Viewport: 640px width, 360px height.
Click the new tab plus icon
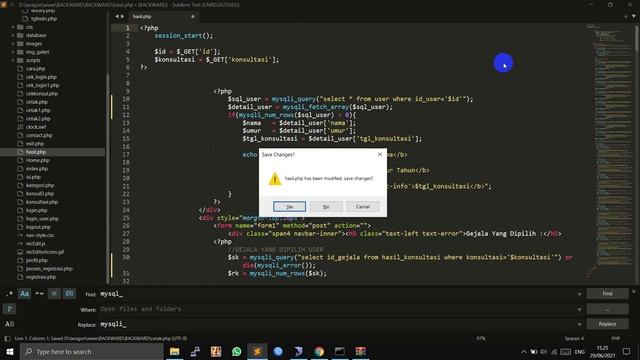626,17
